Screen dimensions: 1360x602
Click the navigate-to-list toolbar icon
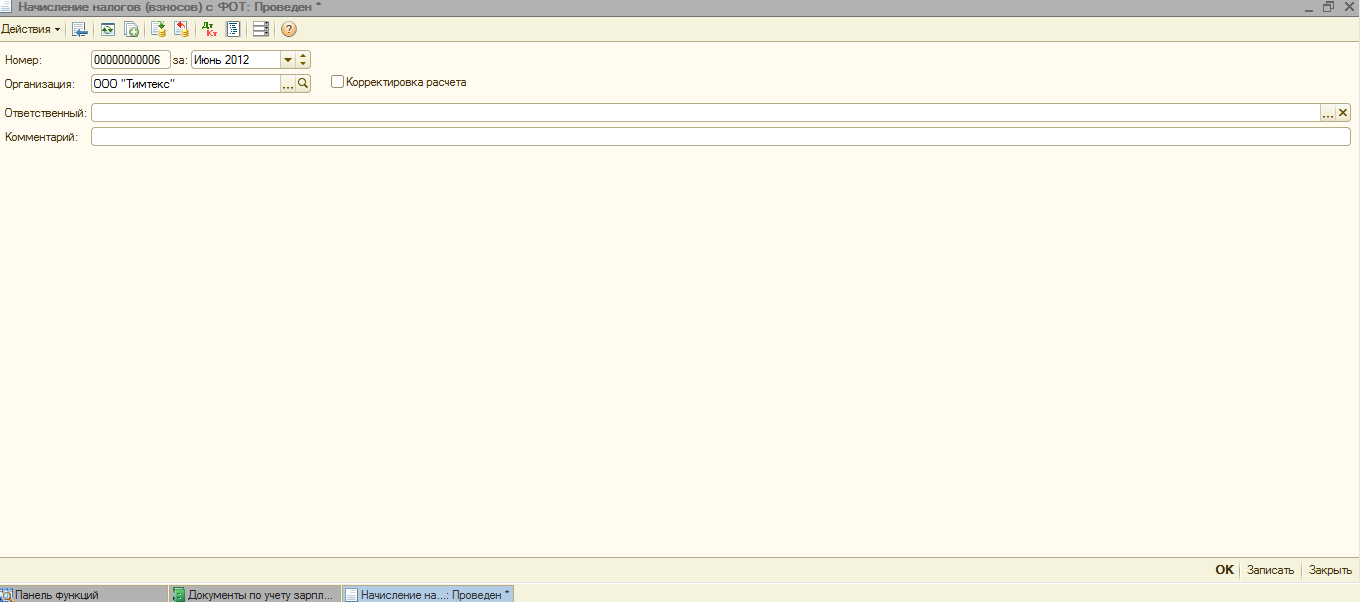80,29
